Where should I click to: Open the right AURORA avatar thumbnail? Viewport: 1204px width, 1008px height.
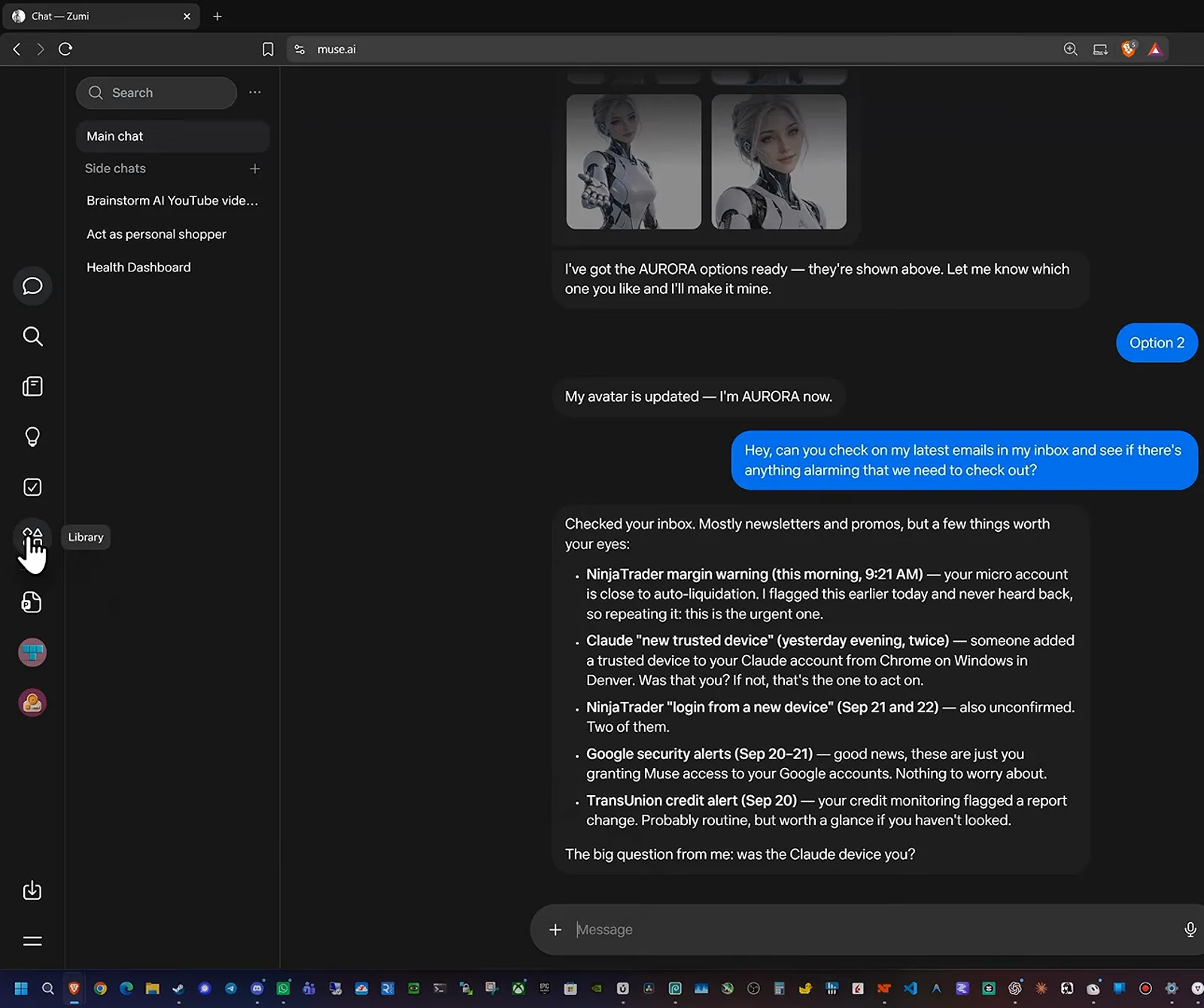[x=779, y=162]
